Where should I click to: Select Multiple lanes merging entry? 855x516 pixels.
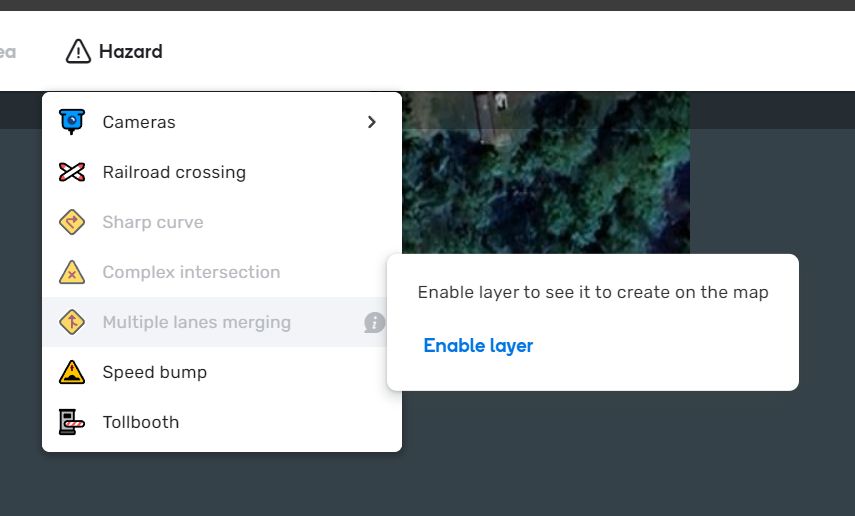coord(197,322)
